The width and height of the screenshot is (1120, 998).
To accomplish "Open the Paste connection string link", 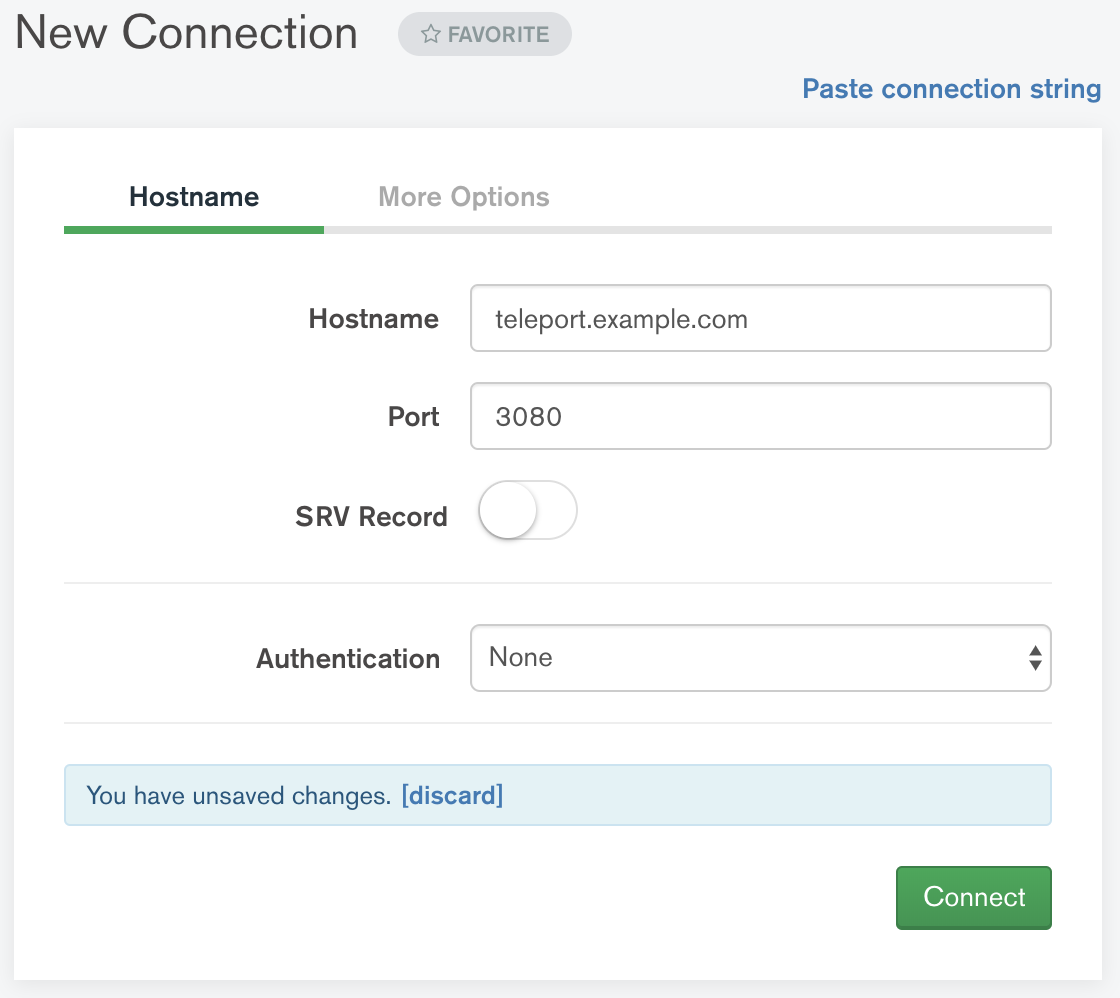I will (x=950, y=89).
